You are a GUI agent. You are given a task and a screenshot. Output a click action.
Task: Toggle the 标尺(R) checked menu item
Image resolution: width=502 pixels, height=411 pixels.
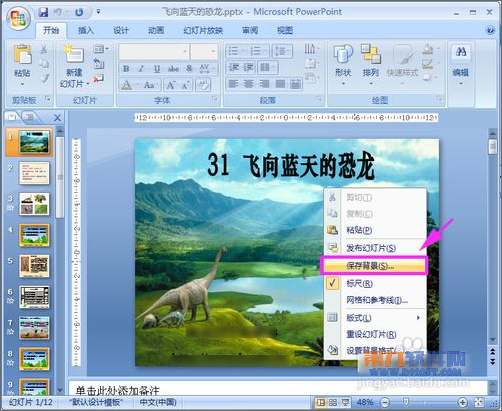[375, 284]
